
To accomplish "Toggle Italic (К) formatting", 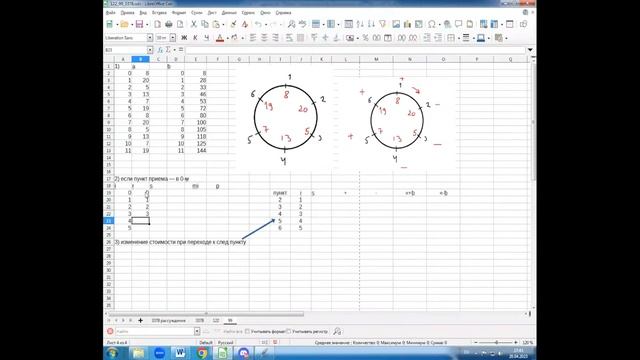I will coord(195,38).
